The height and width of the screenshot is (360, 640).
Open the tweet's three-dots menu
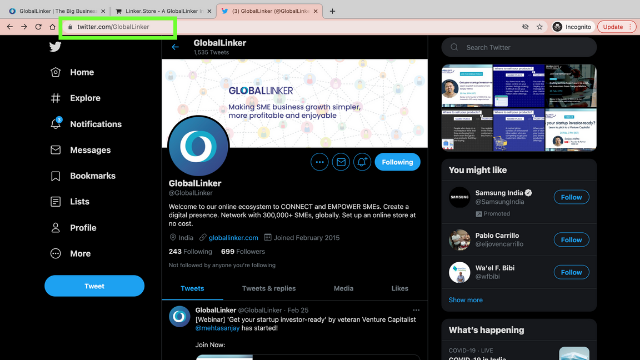(x=416, y=310)
